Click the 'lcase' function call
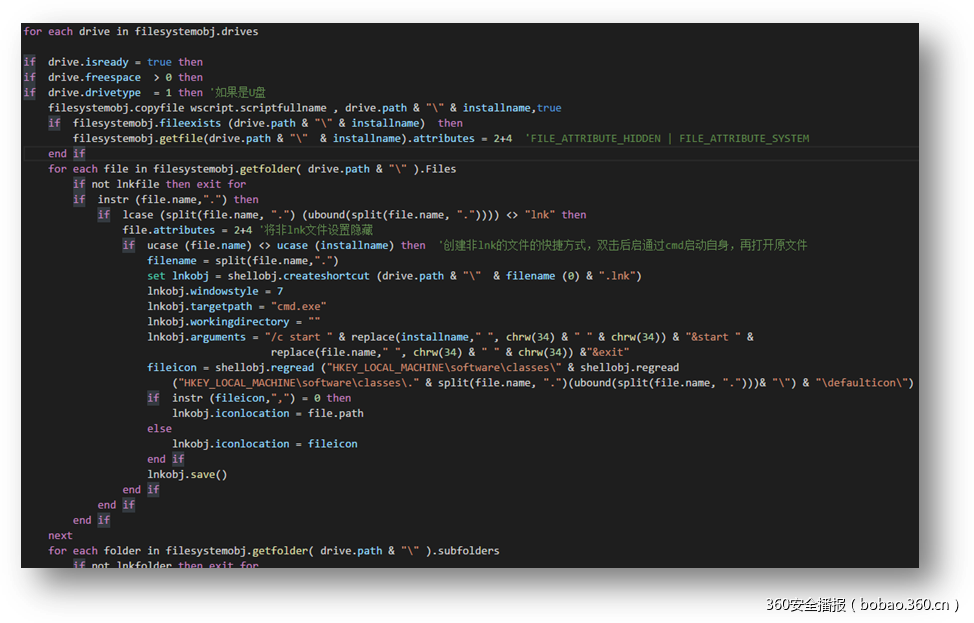Viewport: 974px width, 623px height. (138, 215)
